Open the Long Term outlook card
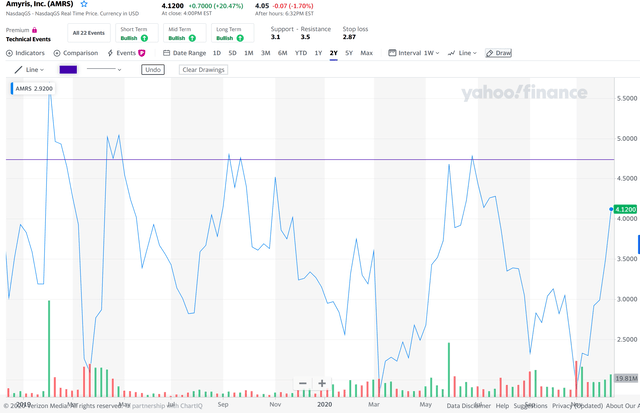The width and height of the screenshot is (640, 413). coord(232,33)
